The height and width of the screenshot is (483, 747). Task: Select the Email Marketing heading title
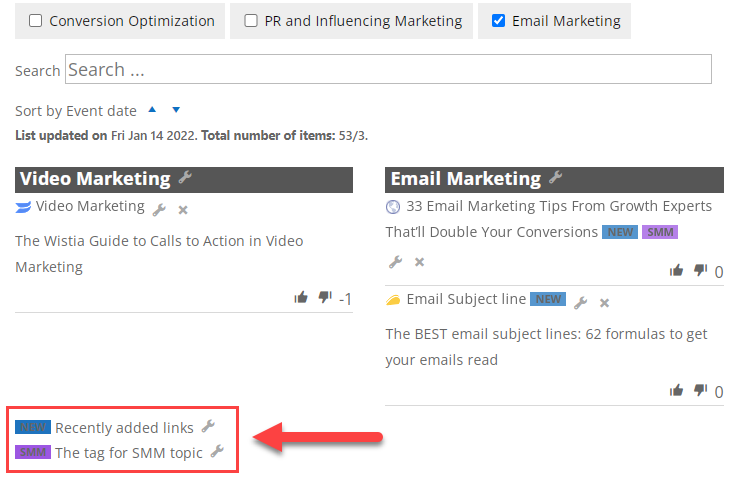pos(466,179)
